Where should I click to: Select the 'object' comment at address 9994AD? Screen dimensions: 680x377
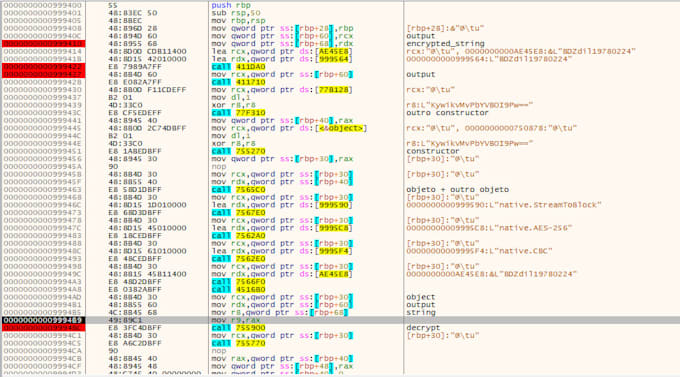421,297
